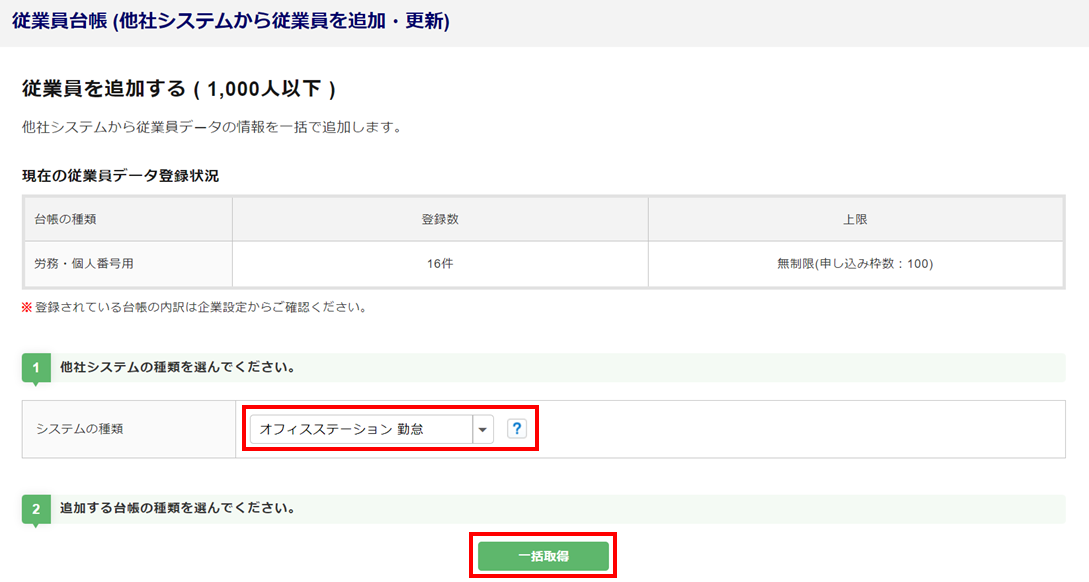Click the 労務・個人番号用 ledger type cell
This screenshot has height=582, width=1089.
coord(128,264)
